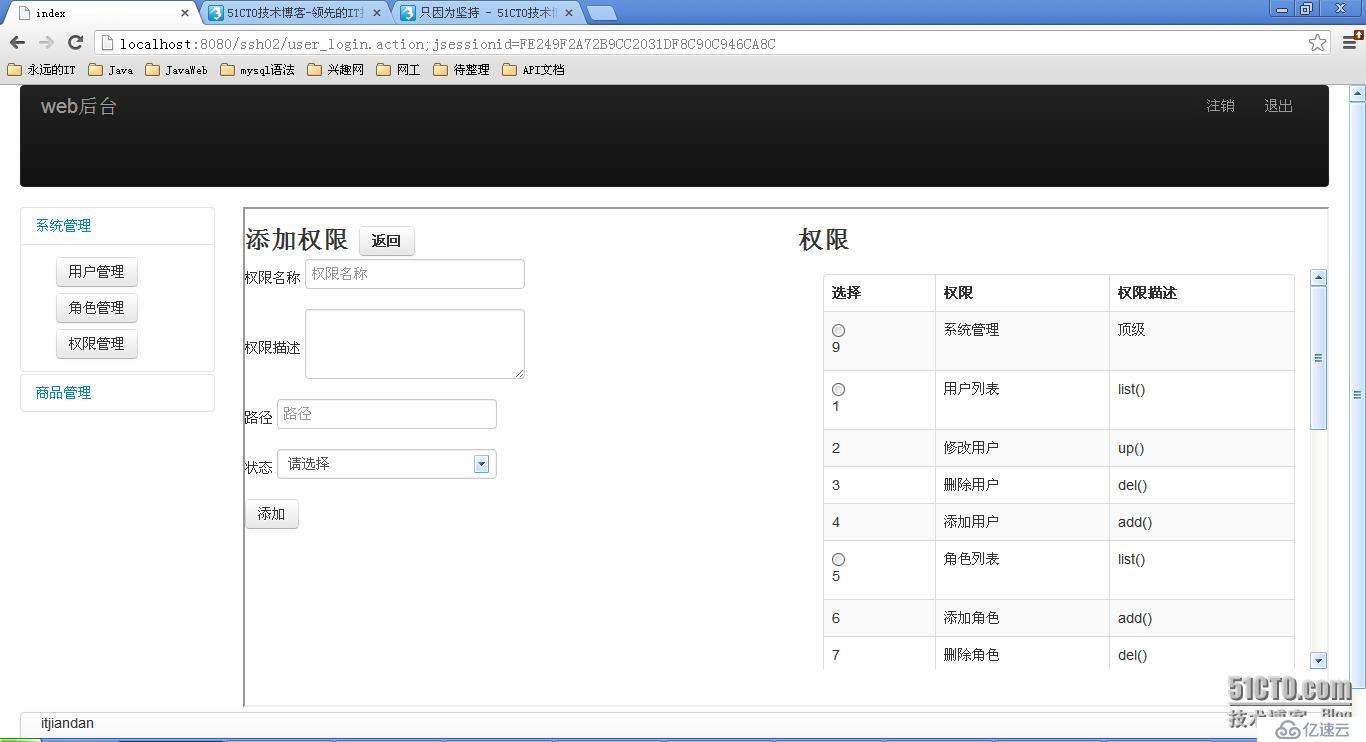
Task: Switch to the 只因为坚持 browser tab
Action: click(488, 13)
